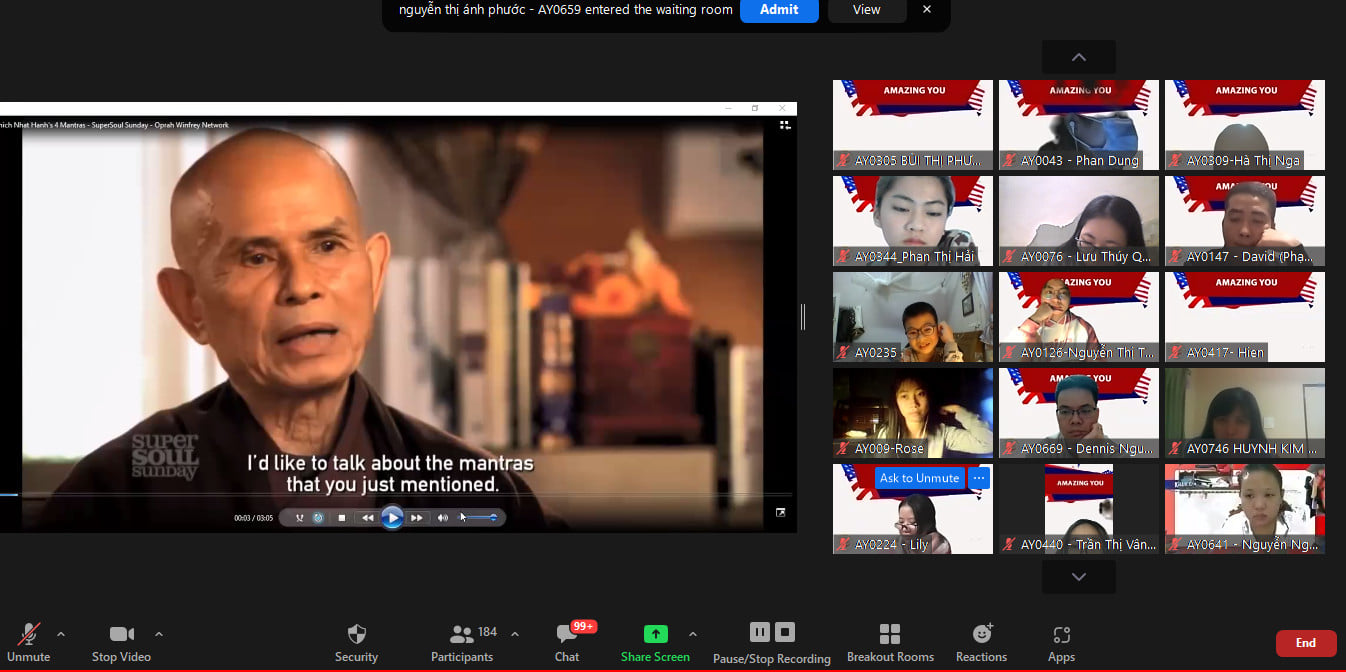Select Phan Thị Hải's video tile

[913, 221]
